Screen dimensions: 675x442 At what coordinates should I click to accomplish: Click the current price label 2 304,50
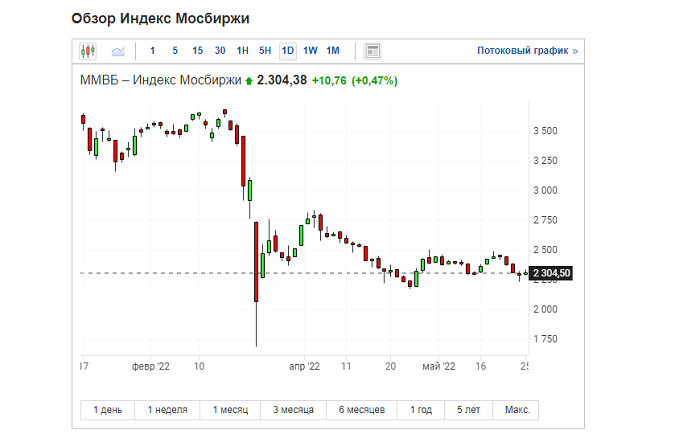point(551,273)
